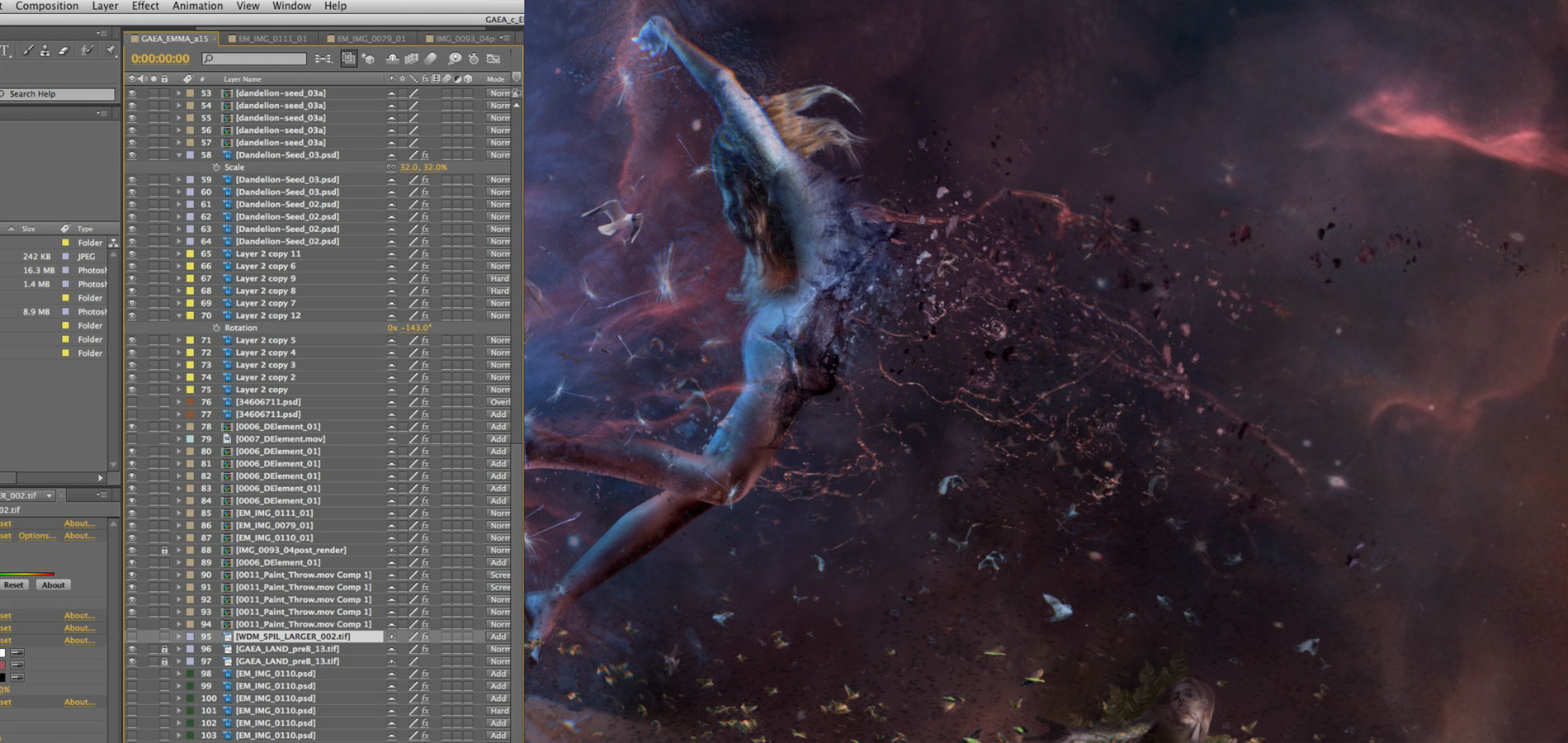This screenshot has height=743, width=1568.
Task: Click the Label column tag icon
Action: pyautogui.click(x=187, y=79)
